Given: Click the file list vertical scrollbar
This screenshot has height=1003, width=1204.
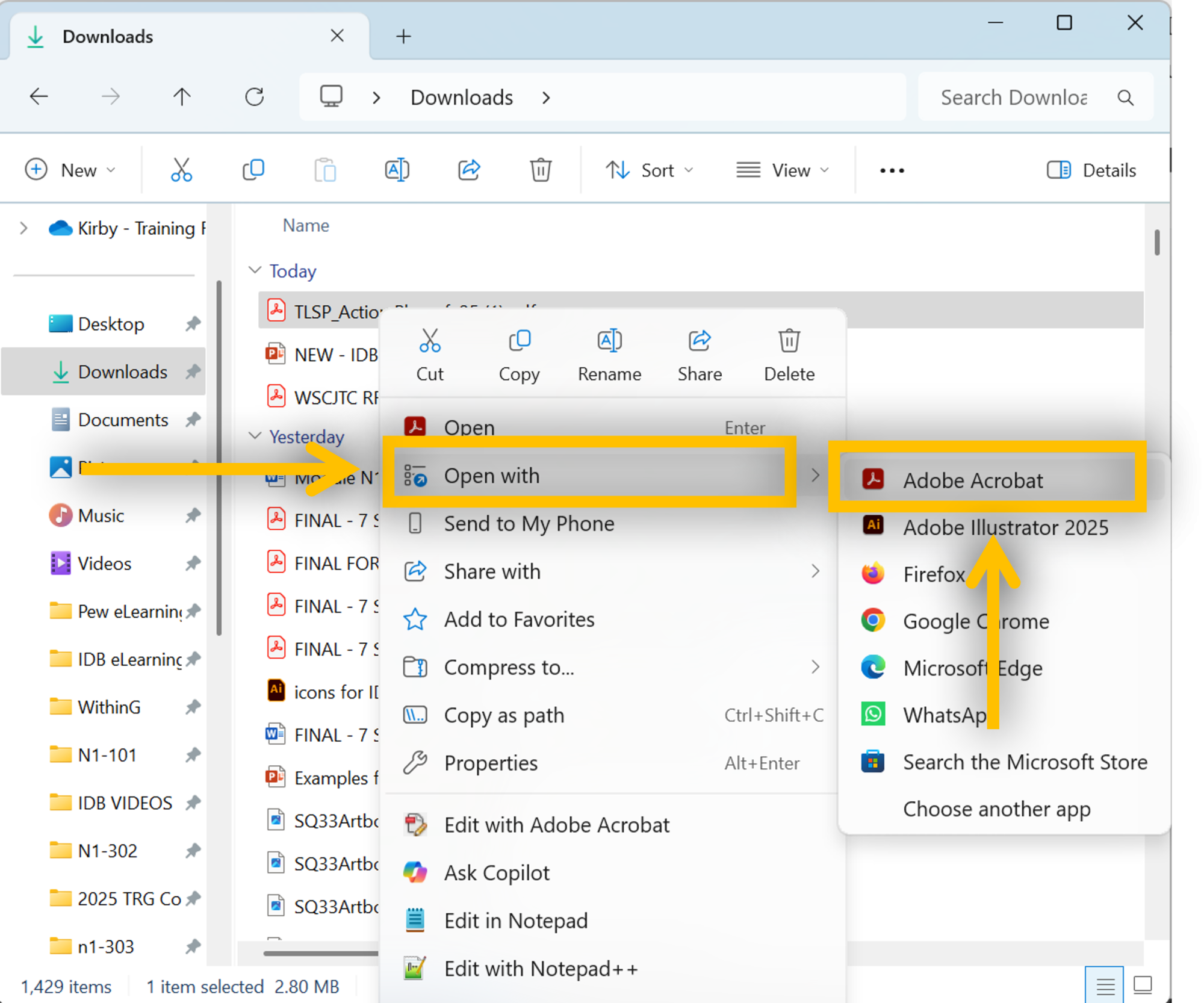Looking at the screenshot, I should coord(1156,243).
